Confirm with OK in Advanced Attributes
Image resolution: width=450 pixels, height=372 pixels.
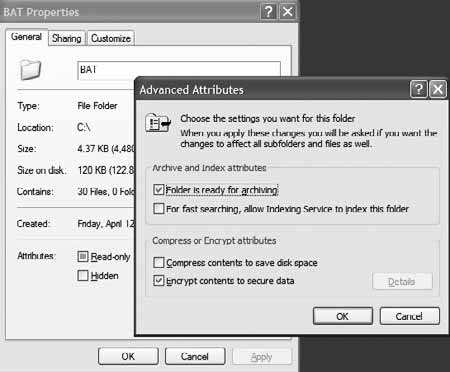click(343, 316)
